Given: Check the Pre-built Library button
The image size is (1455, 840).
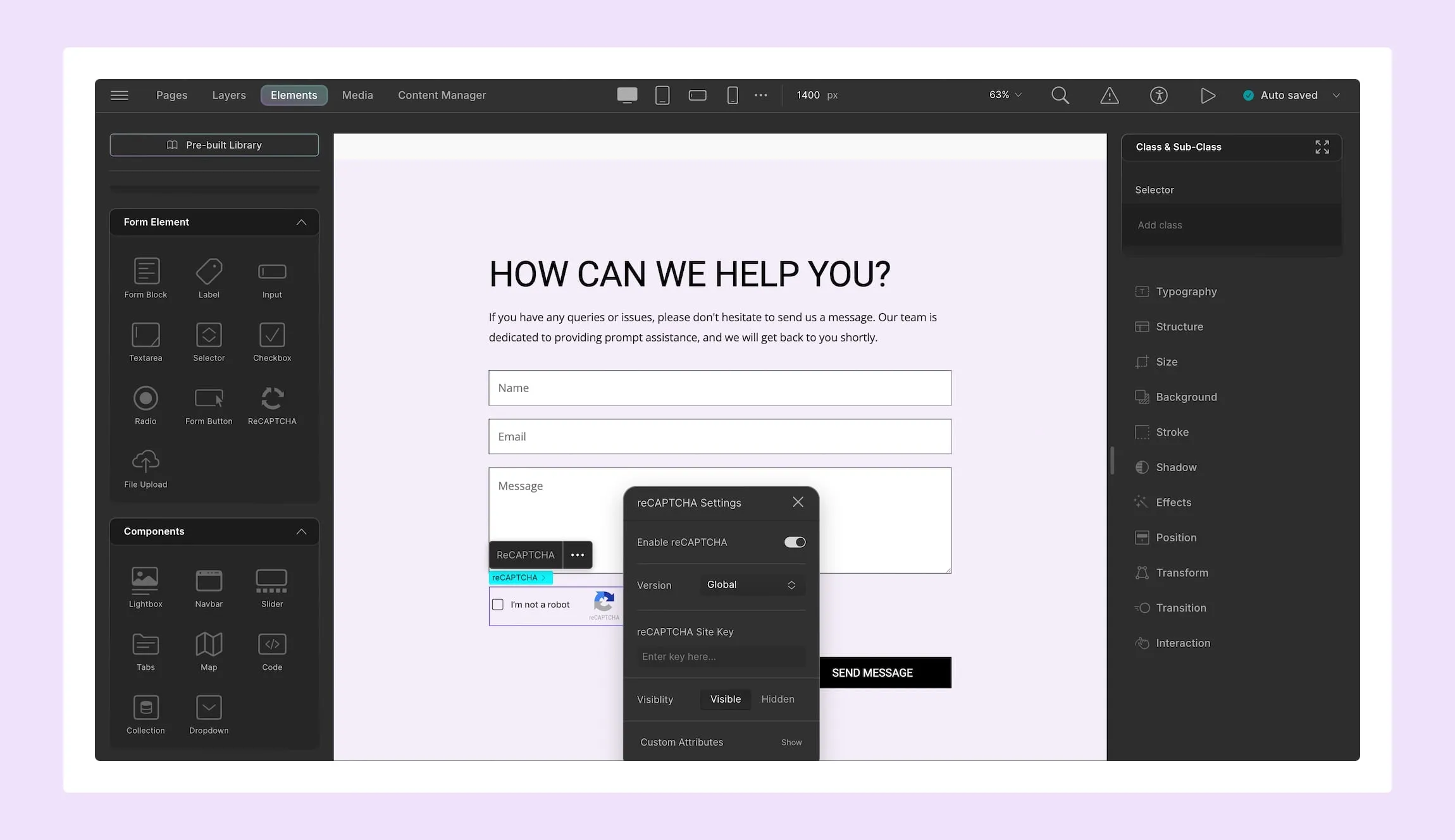Looking at the screenshot, I should [x=214, y=145].
